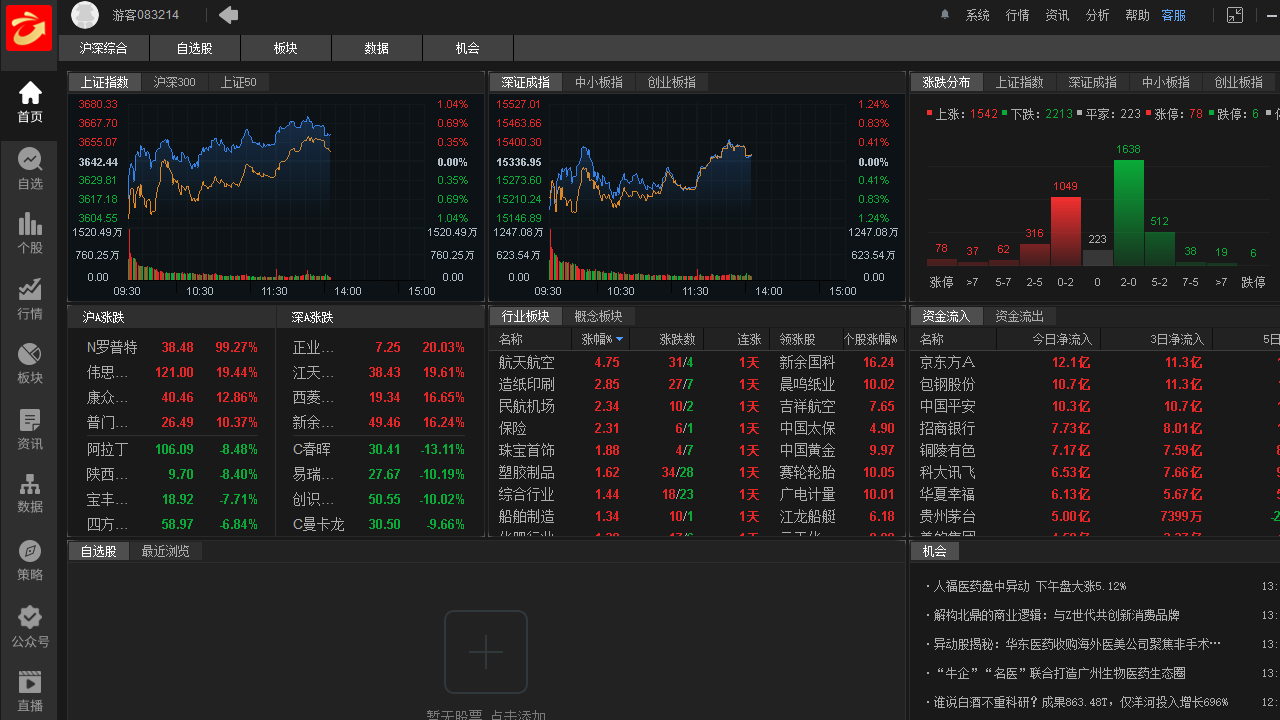
Task: Select the 行业板块 tab
Action: 526,316
